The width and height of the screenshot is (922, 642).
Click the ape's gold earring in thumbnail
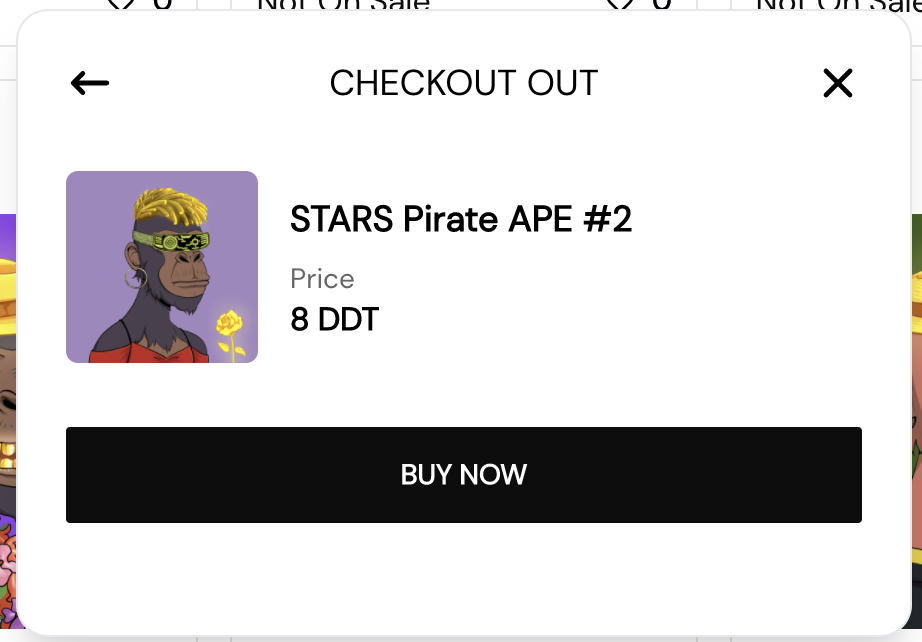click(x=137, y=277)
